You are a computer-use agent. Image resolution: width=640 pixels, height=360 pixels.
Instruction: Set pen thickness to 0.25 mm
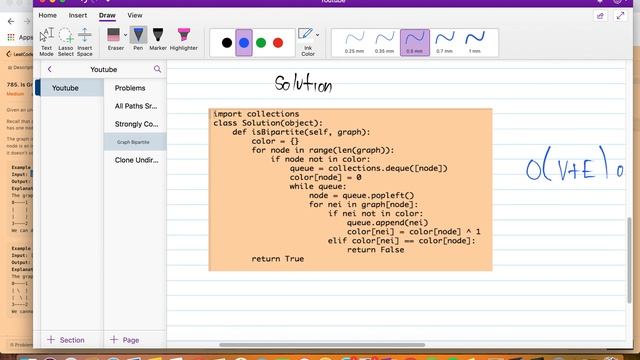[x=354, y=42]
